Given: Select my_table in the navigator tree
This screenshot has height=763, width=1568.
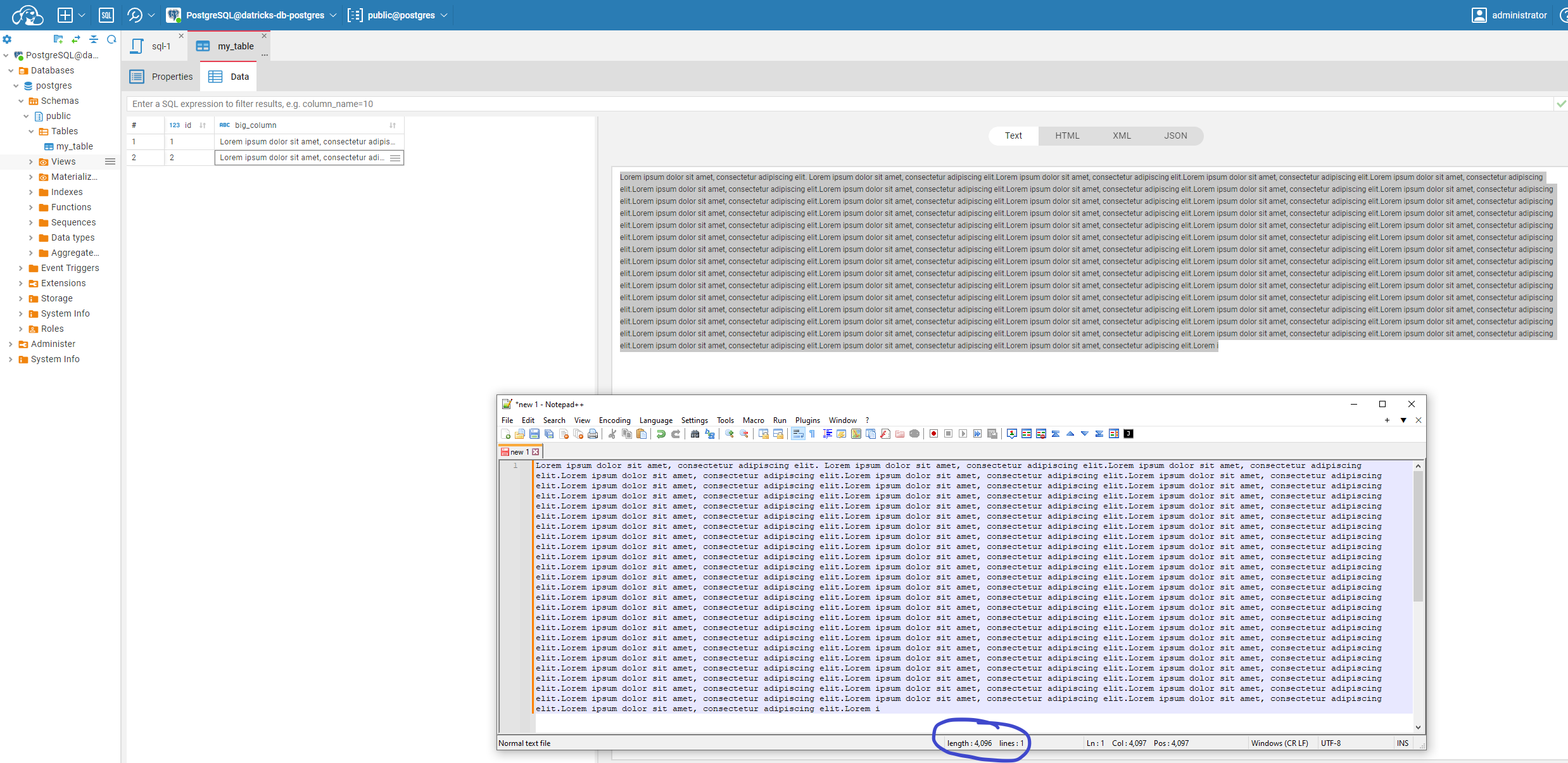Looking at the screenshot, I should click(x=74, y=146).
